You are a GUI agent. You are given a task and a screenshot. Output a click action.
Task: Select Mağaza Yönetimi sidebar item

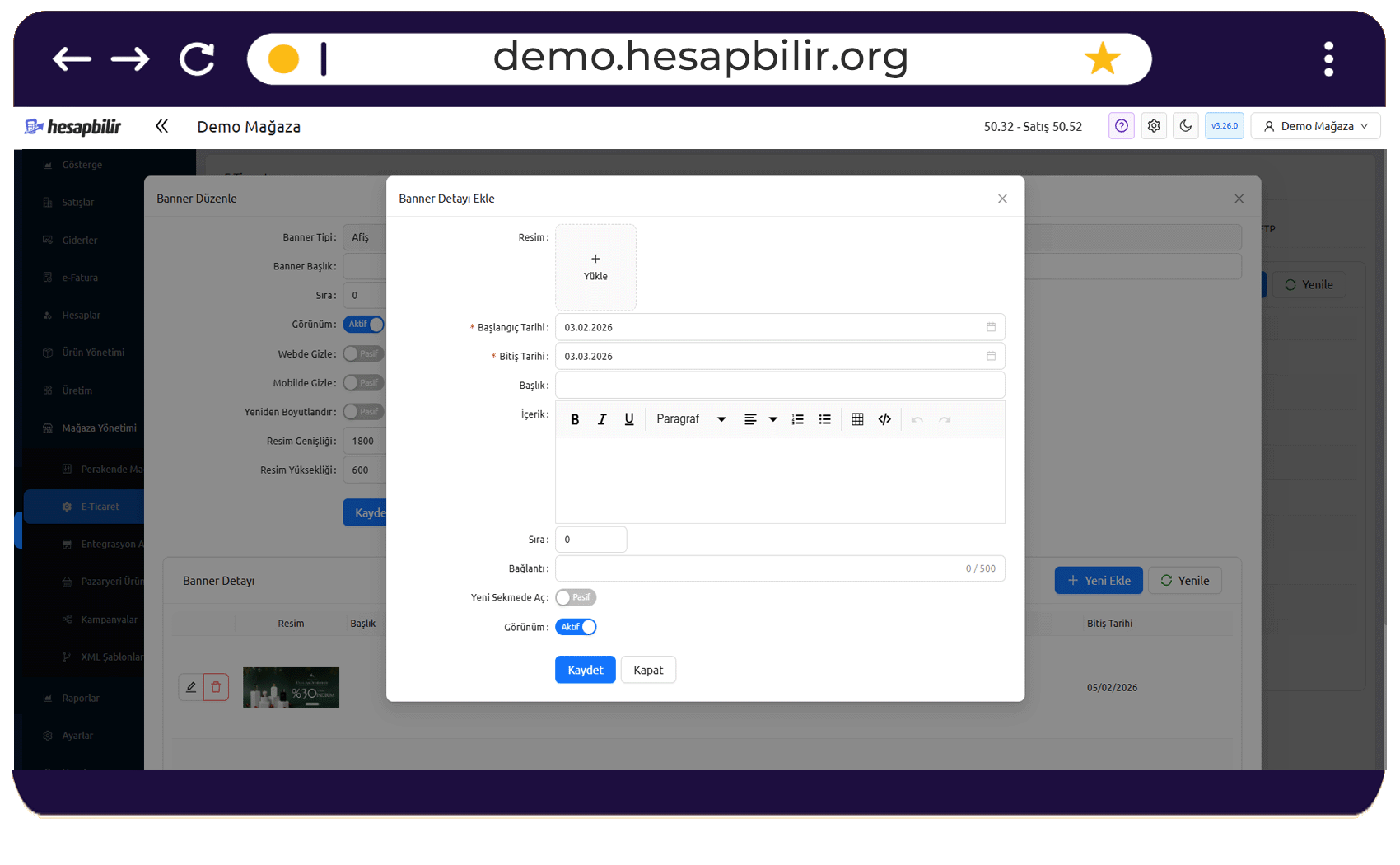coord(99,428)
